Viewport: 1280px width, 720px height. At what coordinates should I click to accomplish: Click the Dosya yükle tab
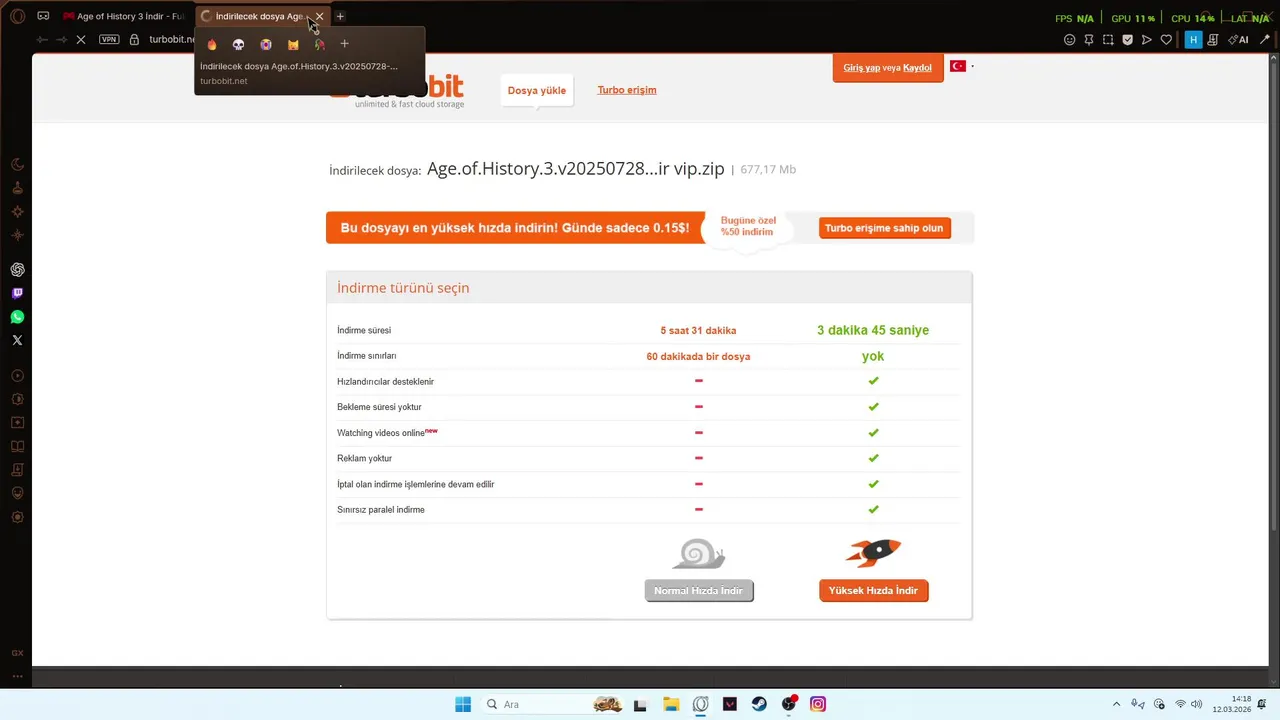coord(537,91)
